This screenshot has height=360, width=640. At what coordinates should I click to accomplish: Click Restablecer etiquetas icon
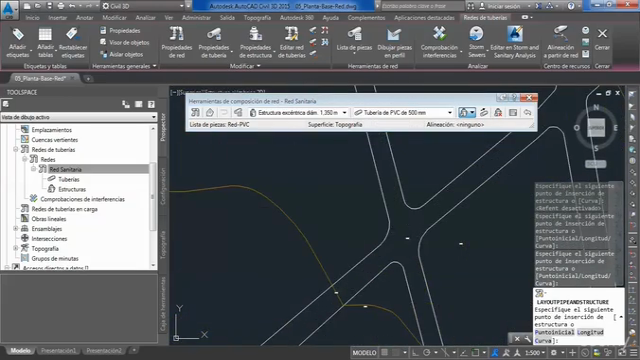click(x=72, y=34)
